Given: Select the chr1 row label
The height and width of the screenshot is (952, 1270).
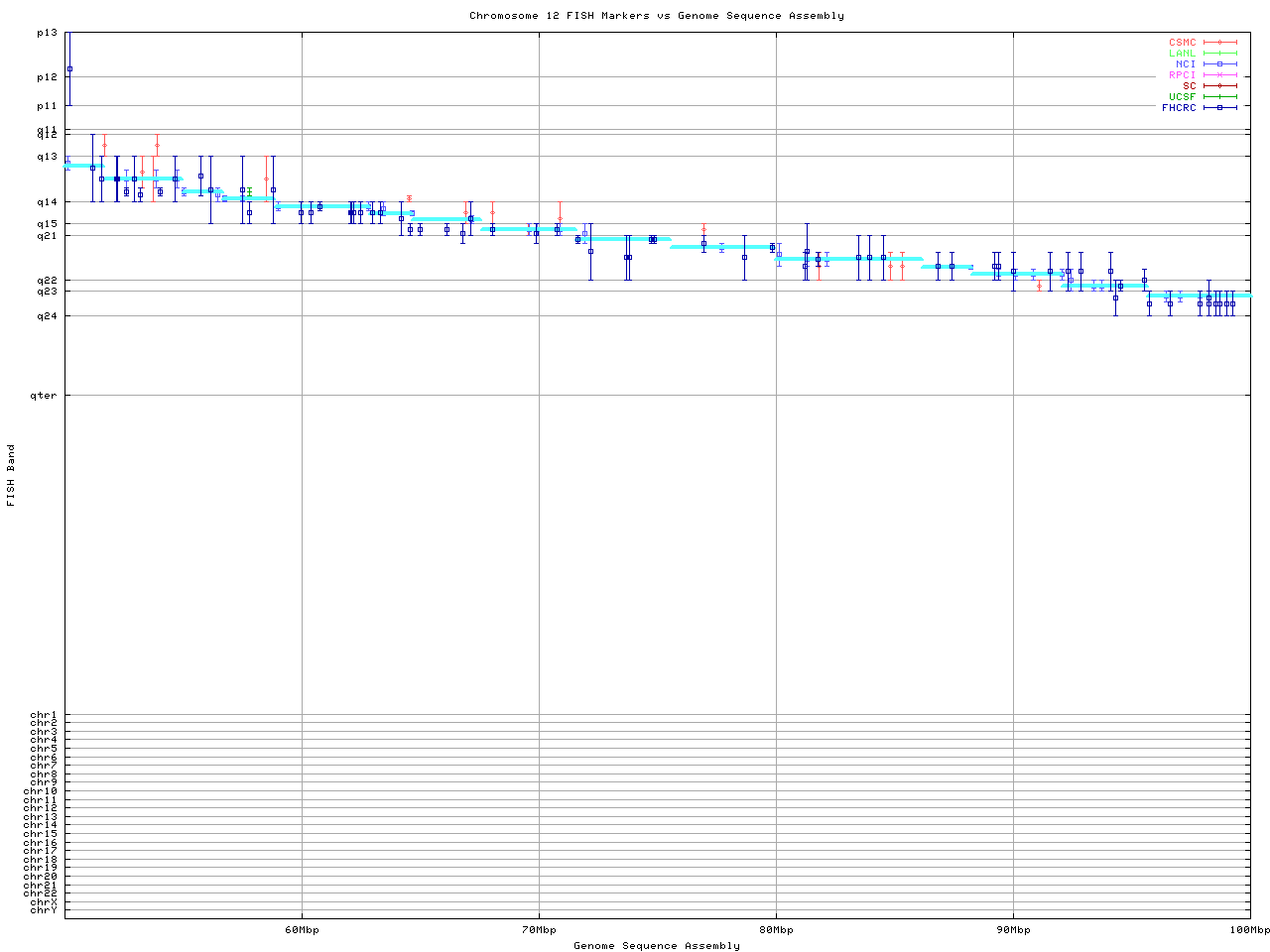Looking at the screenshot, I should [44, 715].
